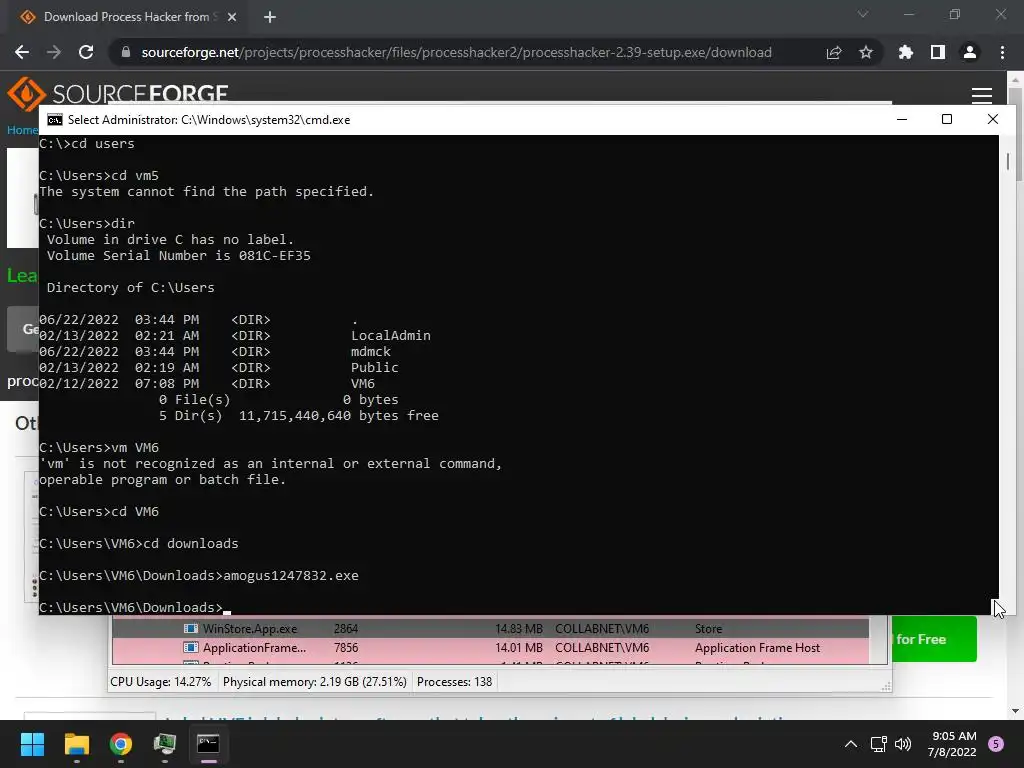
Task: Close the Download Process Hacker tab
Action: [x=232, y=17]
